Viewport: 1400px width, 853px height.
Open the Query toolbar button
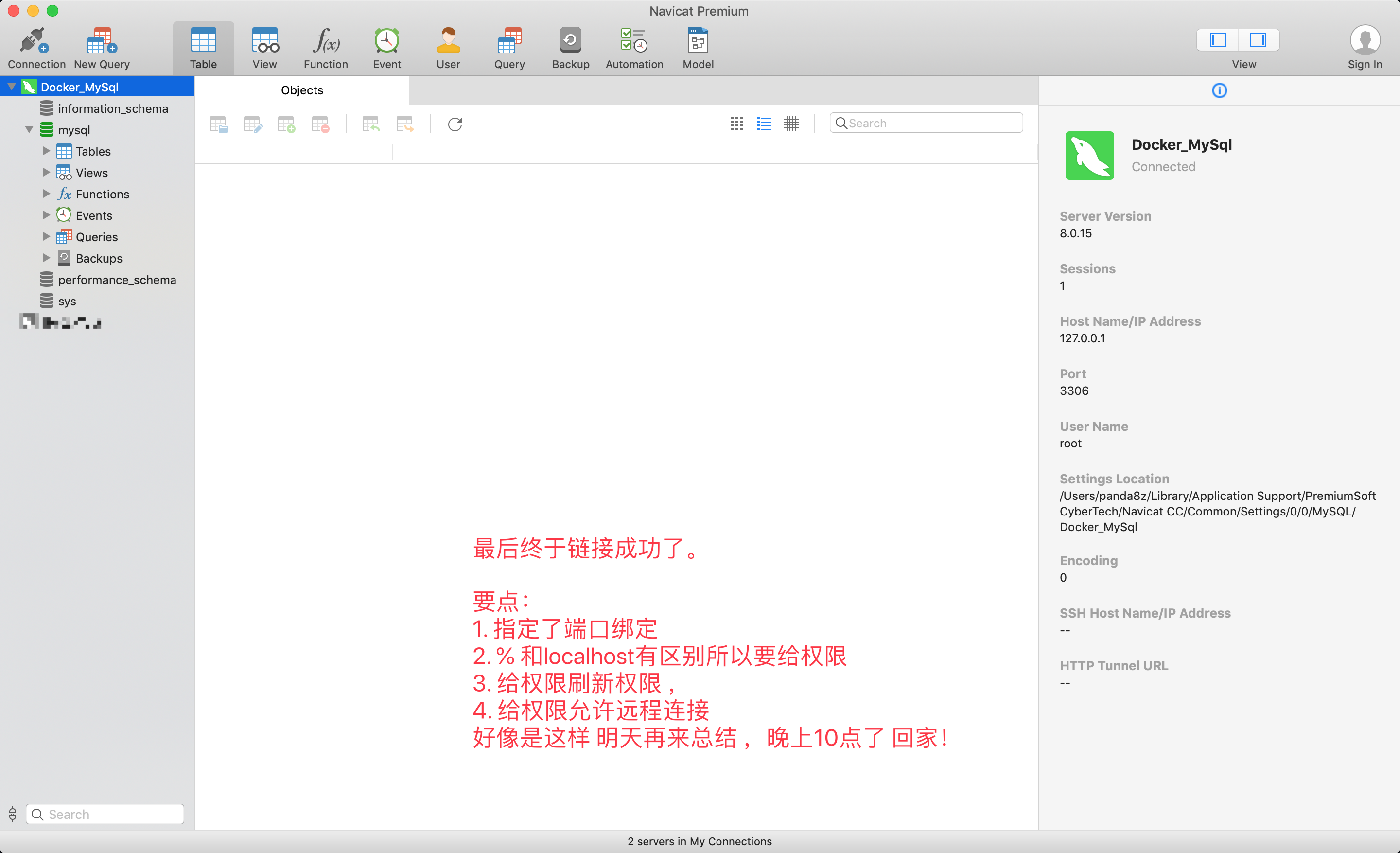pos(509,48)
